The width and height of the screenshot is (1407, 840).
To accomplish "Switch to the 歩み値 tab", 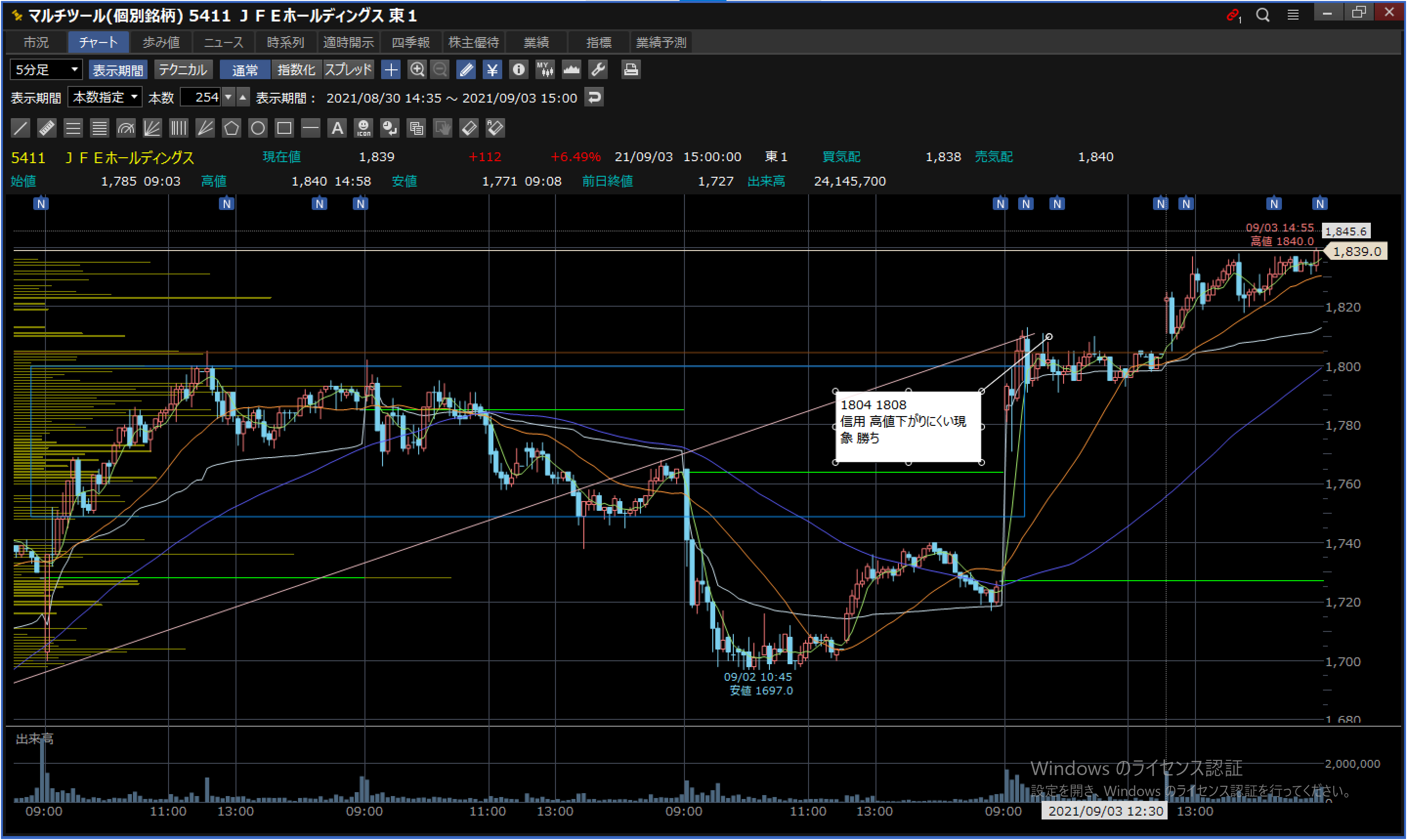I will pos(161,42).
